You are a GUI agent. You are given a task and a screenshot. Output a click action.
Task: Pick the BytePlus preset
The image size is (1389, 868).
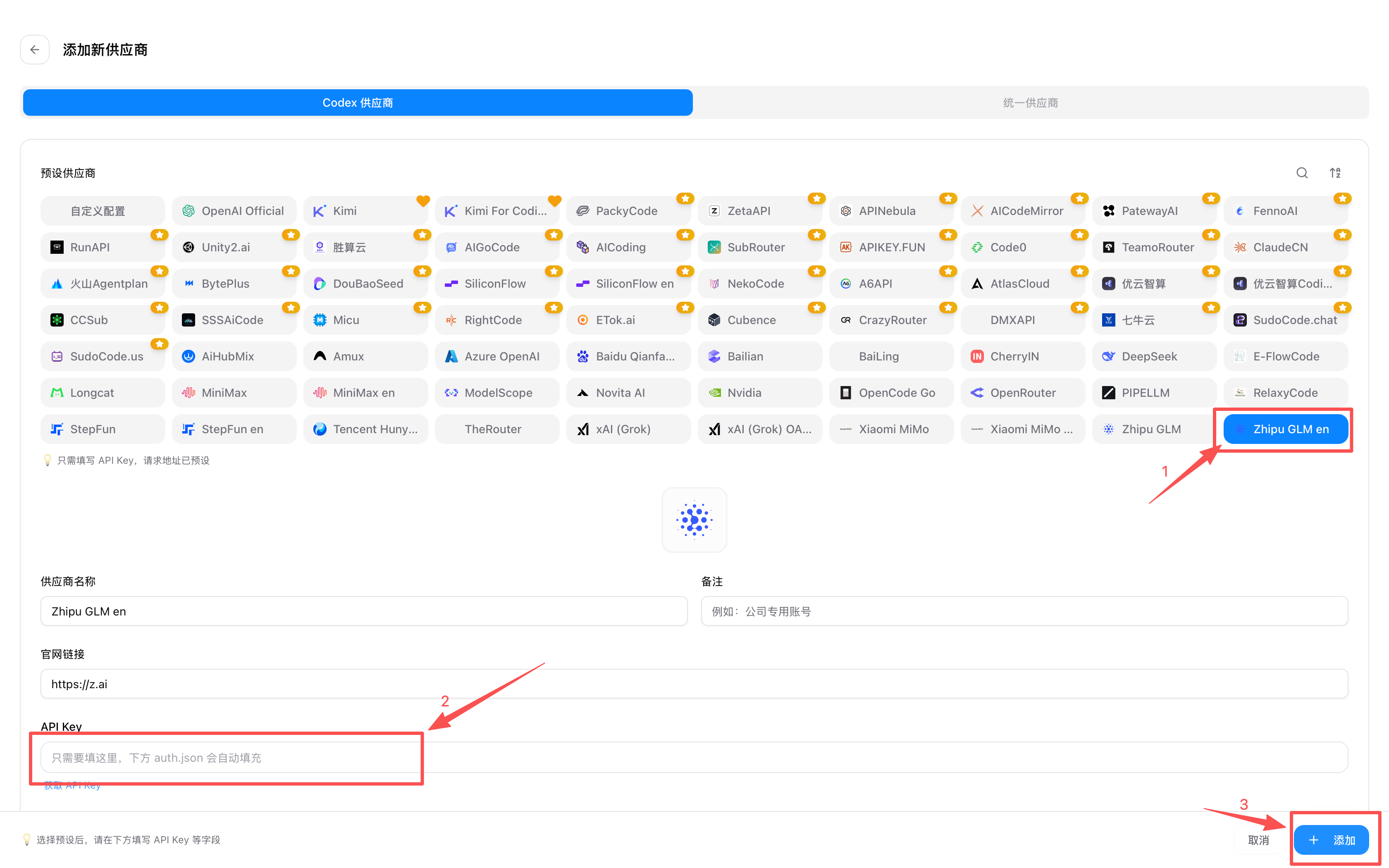(234, 284)
